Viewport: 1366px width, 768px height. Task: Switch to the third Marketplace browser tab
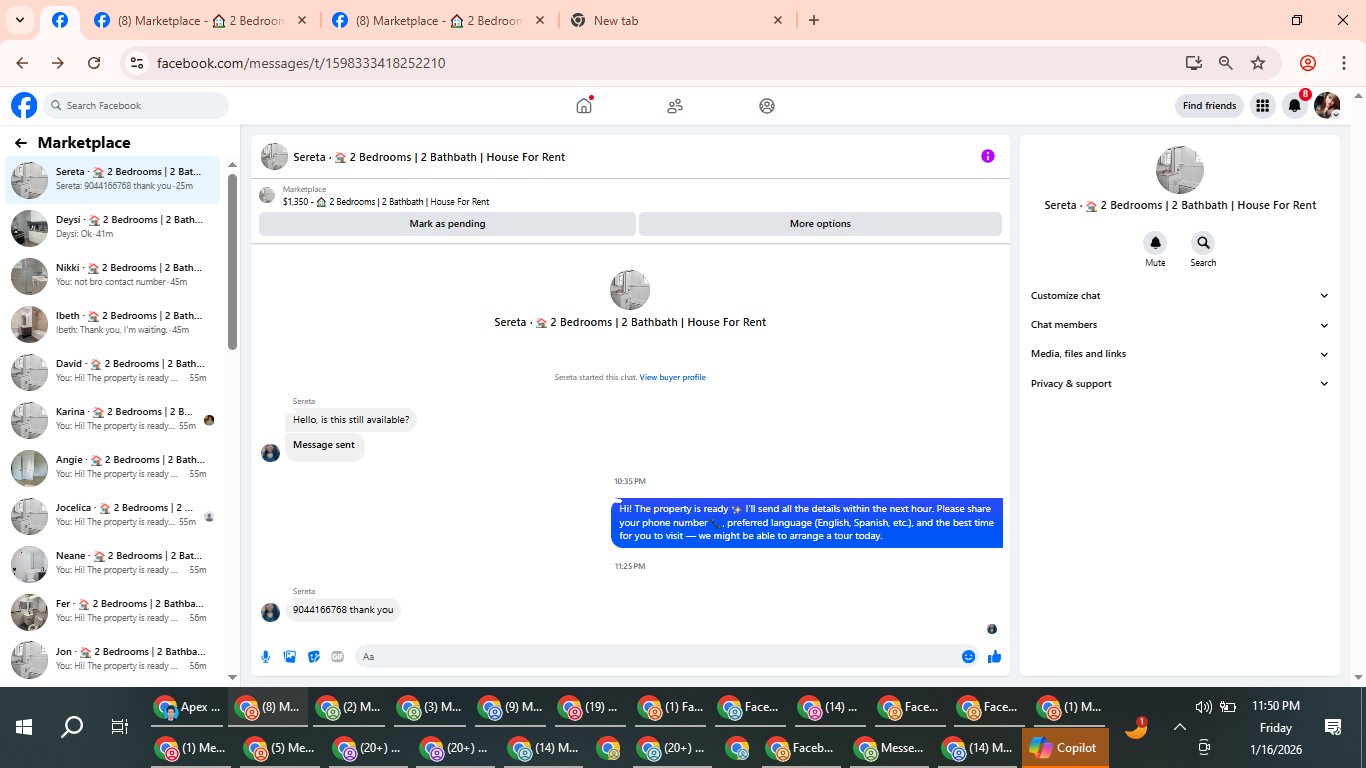(x=440, y=20)
